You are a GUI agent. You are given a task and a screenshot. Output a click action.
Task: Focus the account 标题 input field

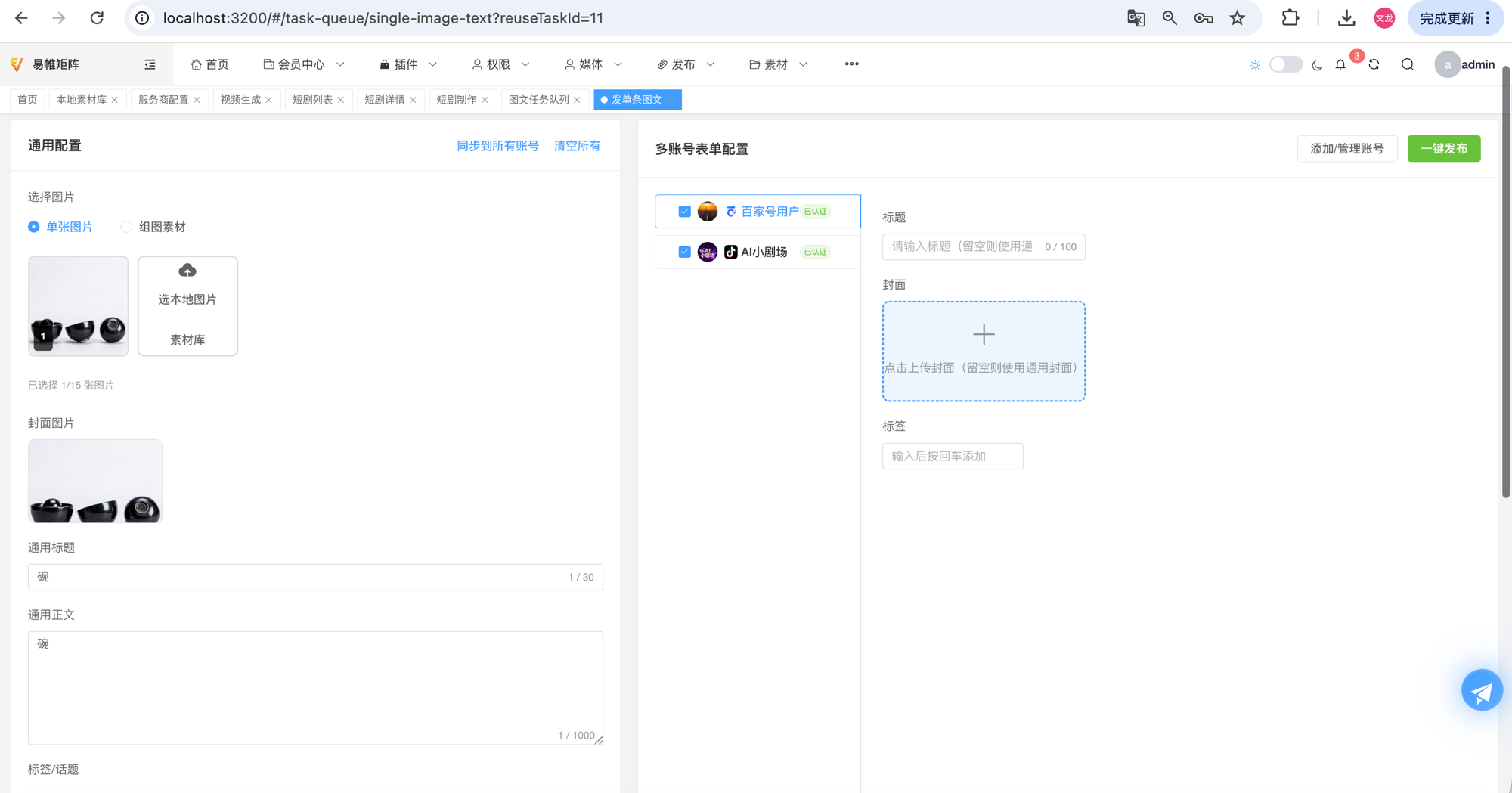984,246
